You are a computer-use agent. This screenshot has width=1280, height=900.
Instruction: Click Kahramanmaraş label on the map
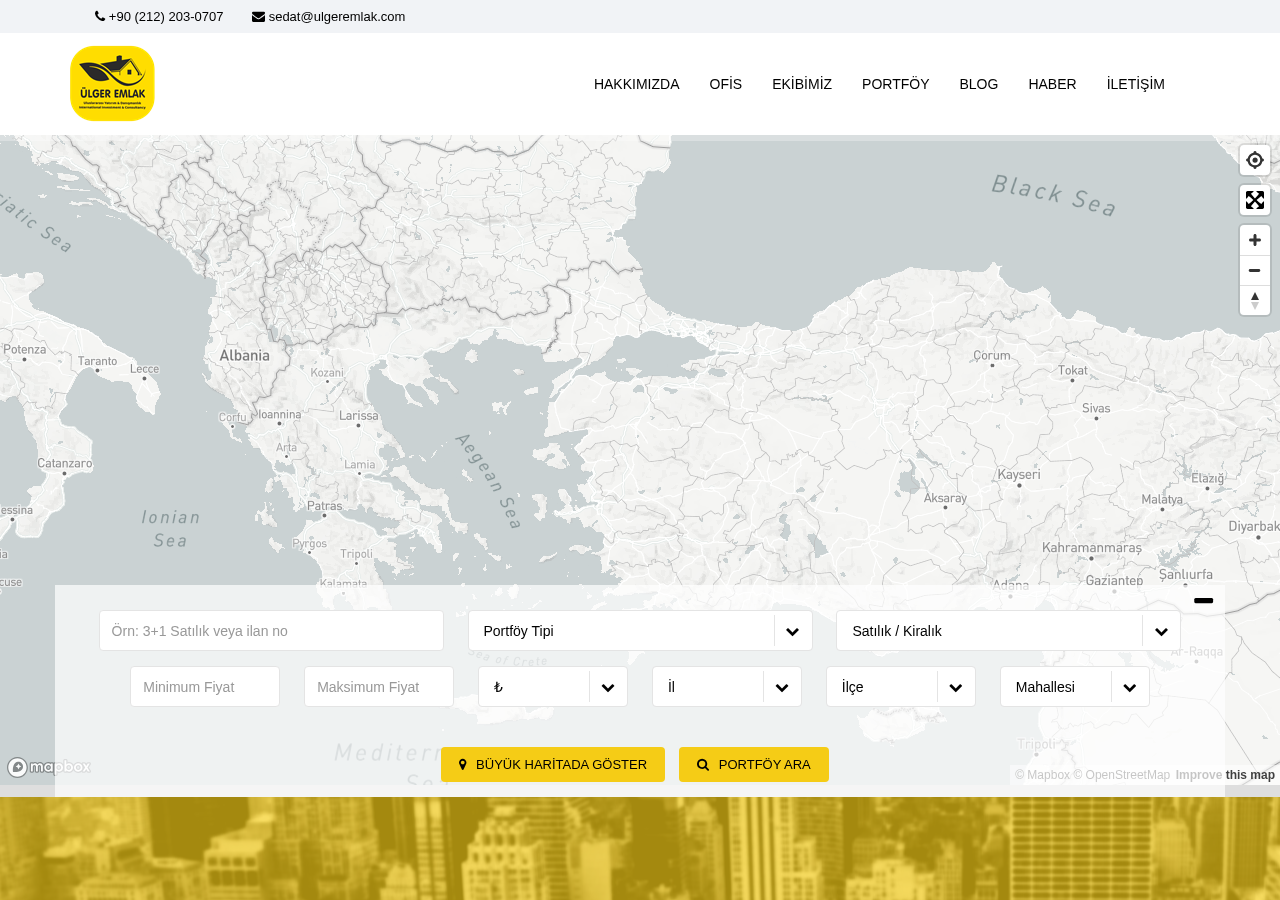1092,548
